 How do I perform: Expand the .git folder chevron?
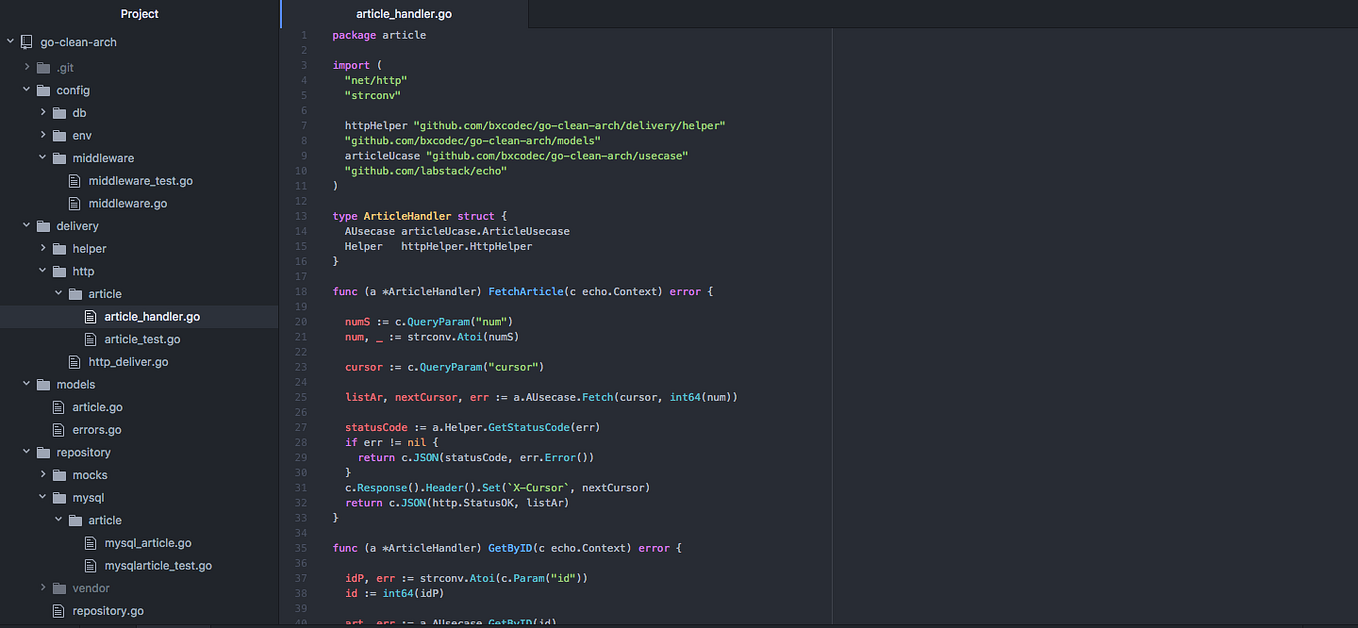click(27, 67)
